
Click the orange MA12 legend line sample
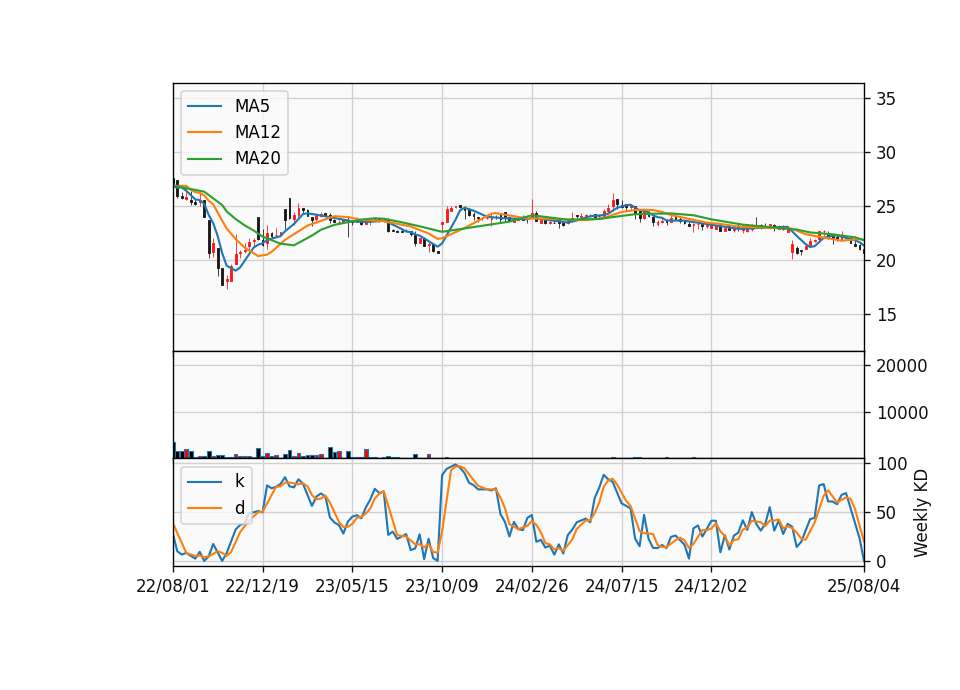(204, 132)
